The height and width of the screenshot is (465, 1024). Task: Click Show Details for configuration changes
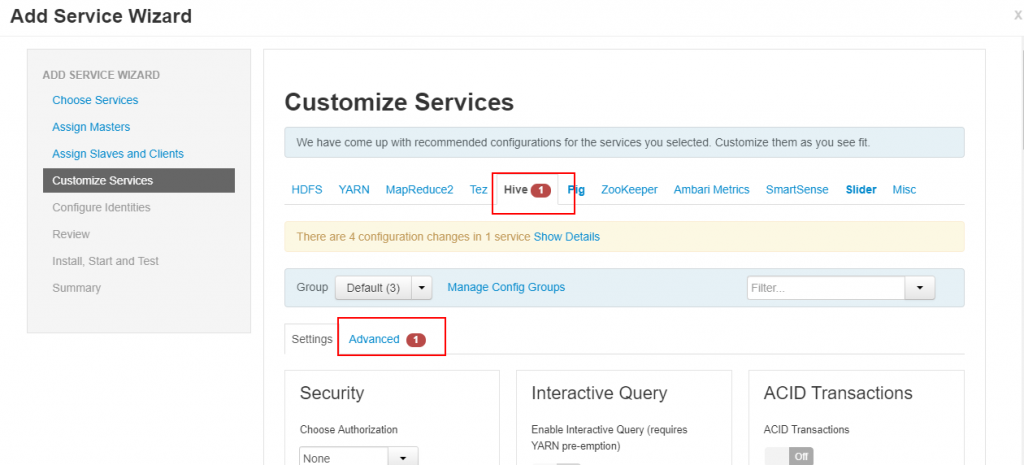click(x=567, y=236)
